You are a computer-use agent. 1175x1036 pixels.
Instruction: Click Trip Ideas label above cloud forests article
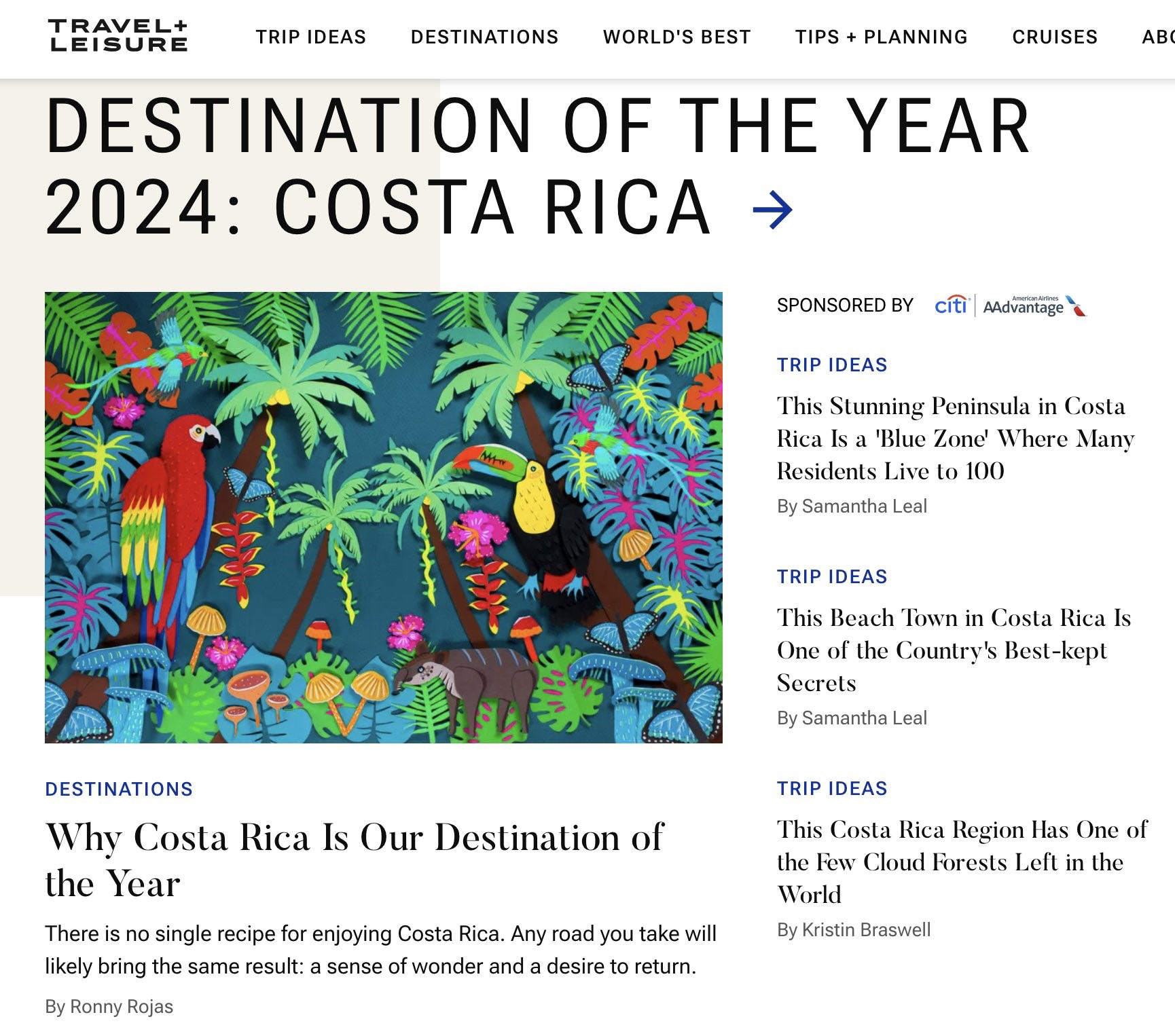(x=832, y=788)
